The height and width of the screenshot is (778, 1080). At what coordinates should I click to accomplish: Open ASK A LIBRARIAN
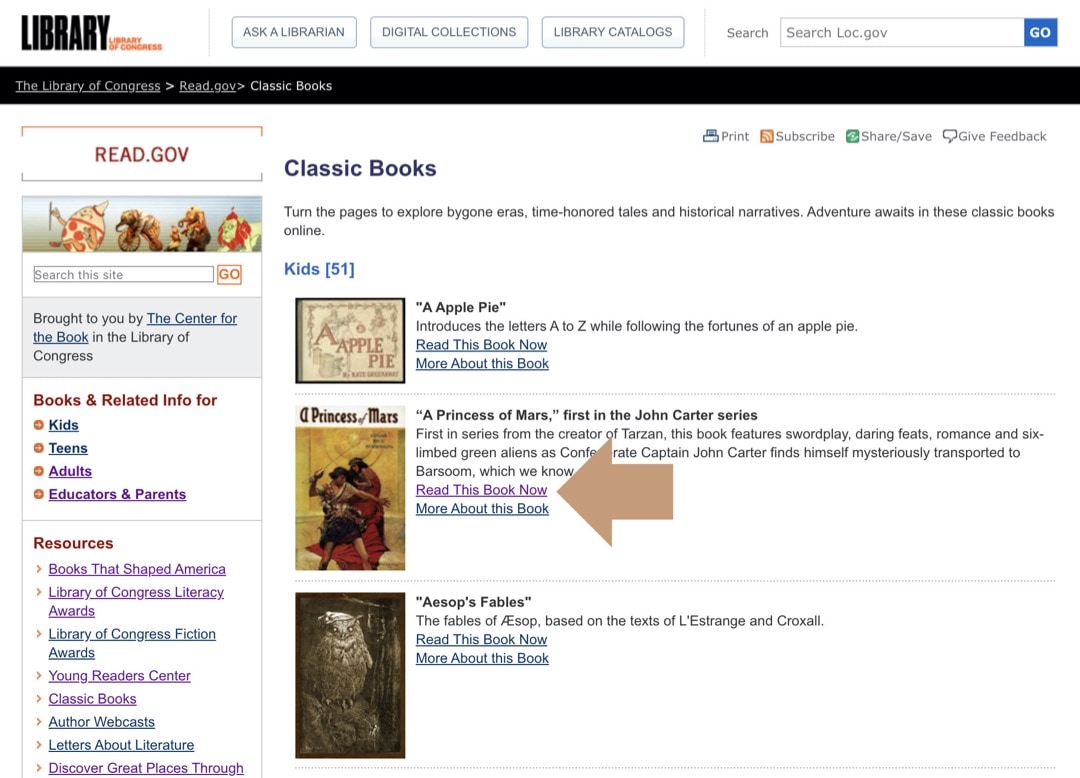pos(293,32)
